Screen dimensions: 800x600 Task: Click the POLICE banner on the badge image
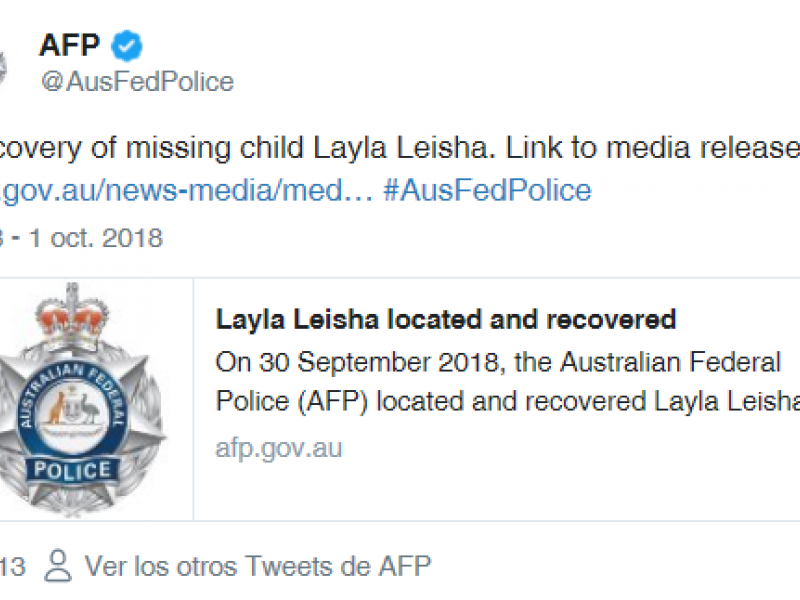coord(72,470)
